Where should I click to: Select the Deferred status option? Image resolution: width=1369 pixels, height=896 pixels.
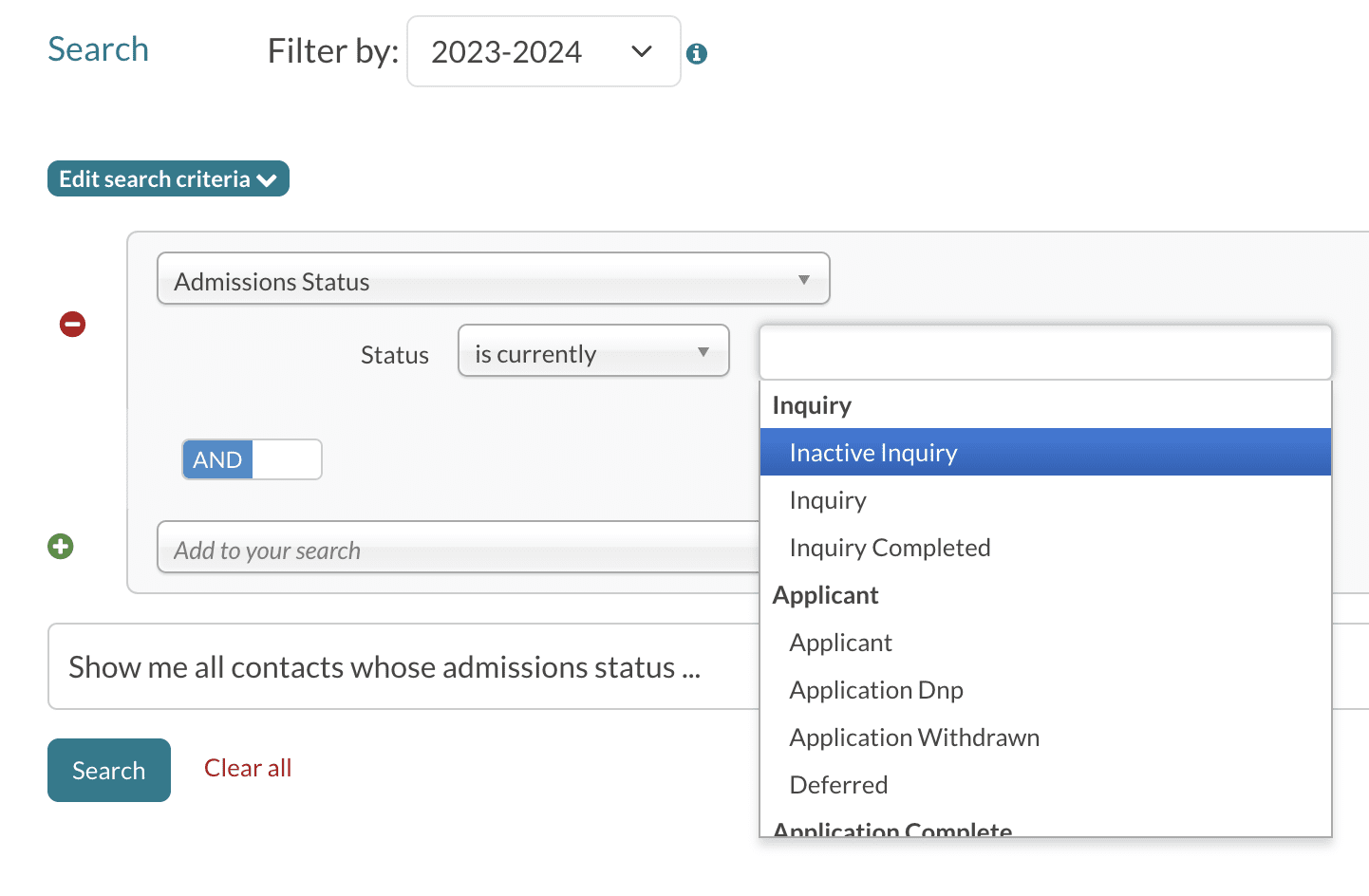click(x=838, y=785)
